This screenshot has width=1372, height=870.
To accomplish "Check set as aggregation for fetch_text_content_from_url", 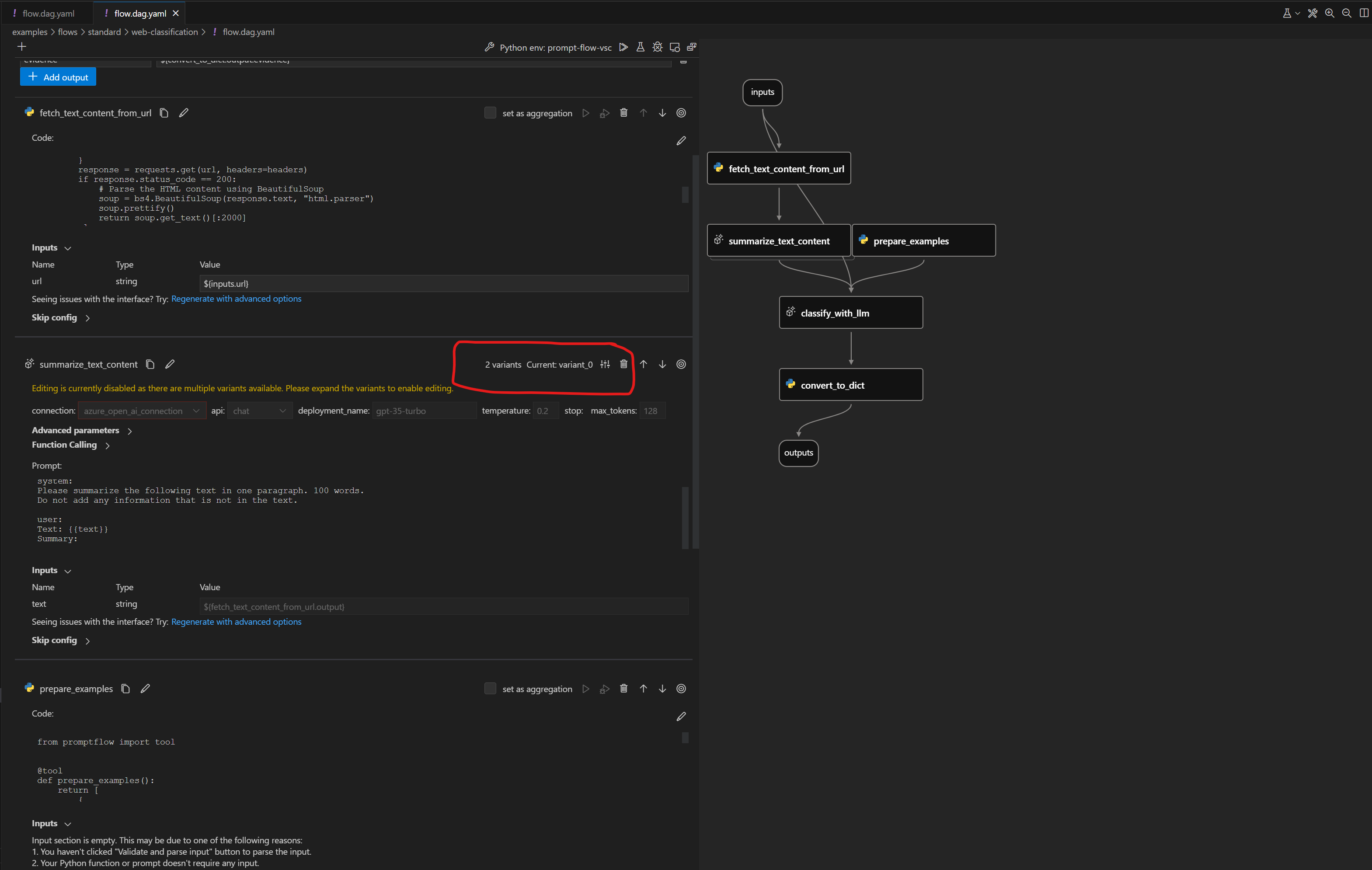I will [x=490, y=113].
